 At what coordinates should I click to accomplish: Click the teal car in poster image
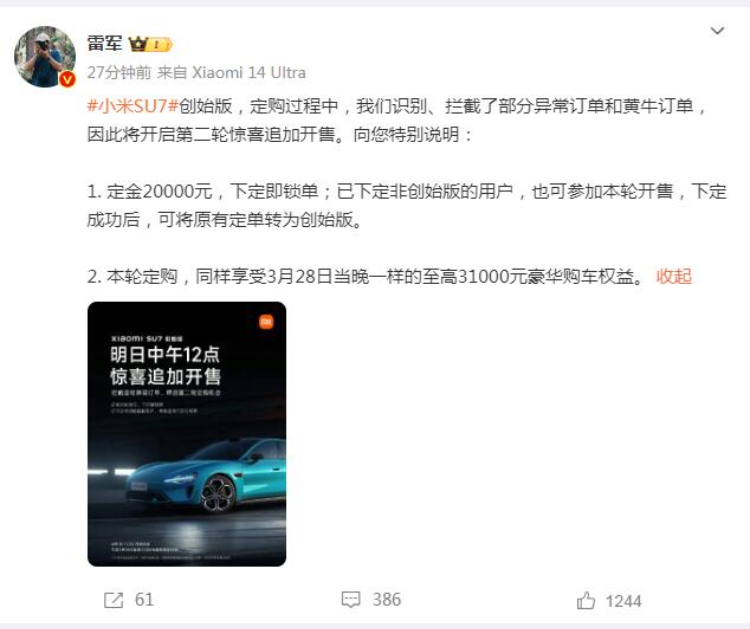[x=206, y=476]
